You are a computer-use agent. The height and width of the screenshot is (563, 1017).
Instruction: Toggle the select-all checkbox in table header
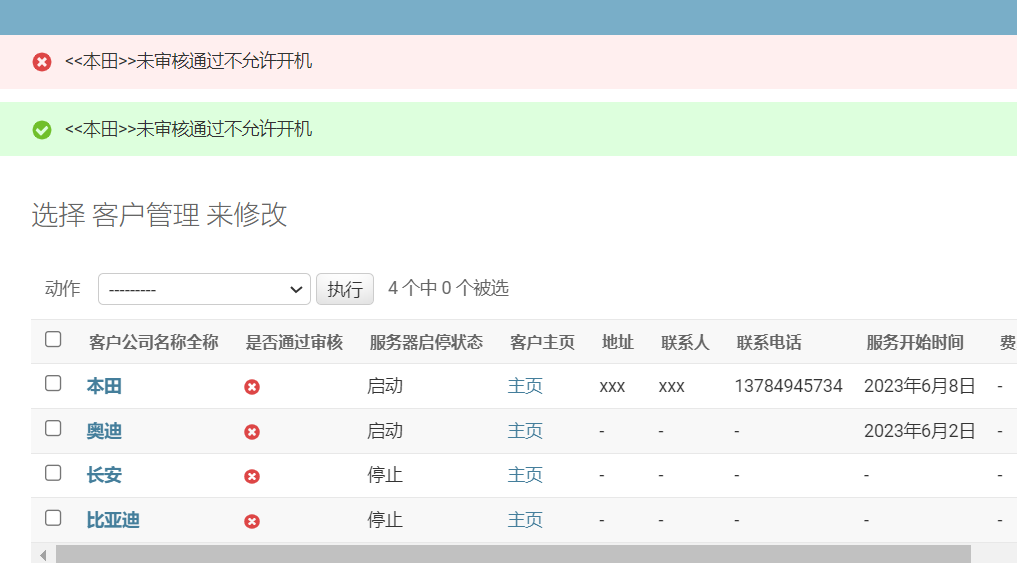(x=53, y=340)
